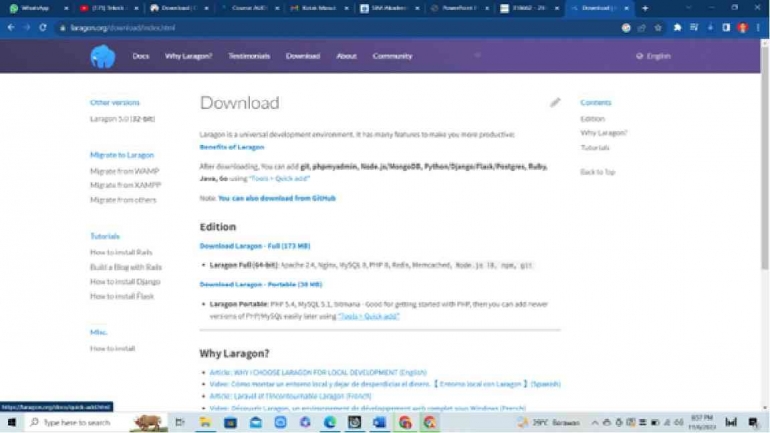The image size is (770, 433).
Task: Open the Community nav item
Action: tap(392, 56)
